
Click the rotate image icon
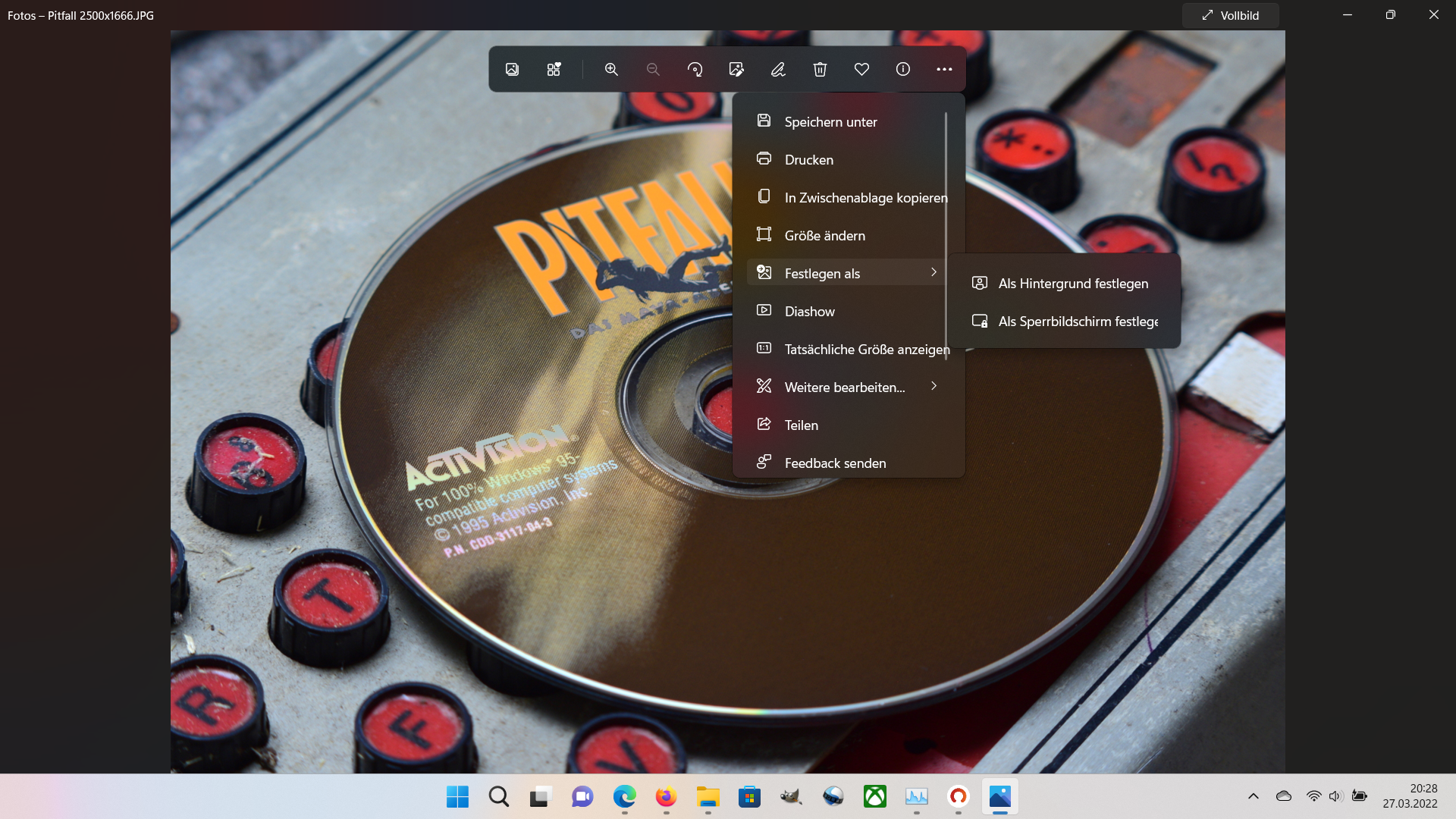695,69
